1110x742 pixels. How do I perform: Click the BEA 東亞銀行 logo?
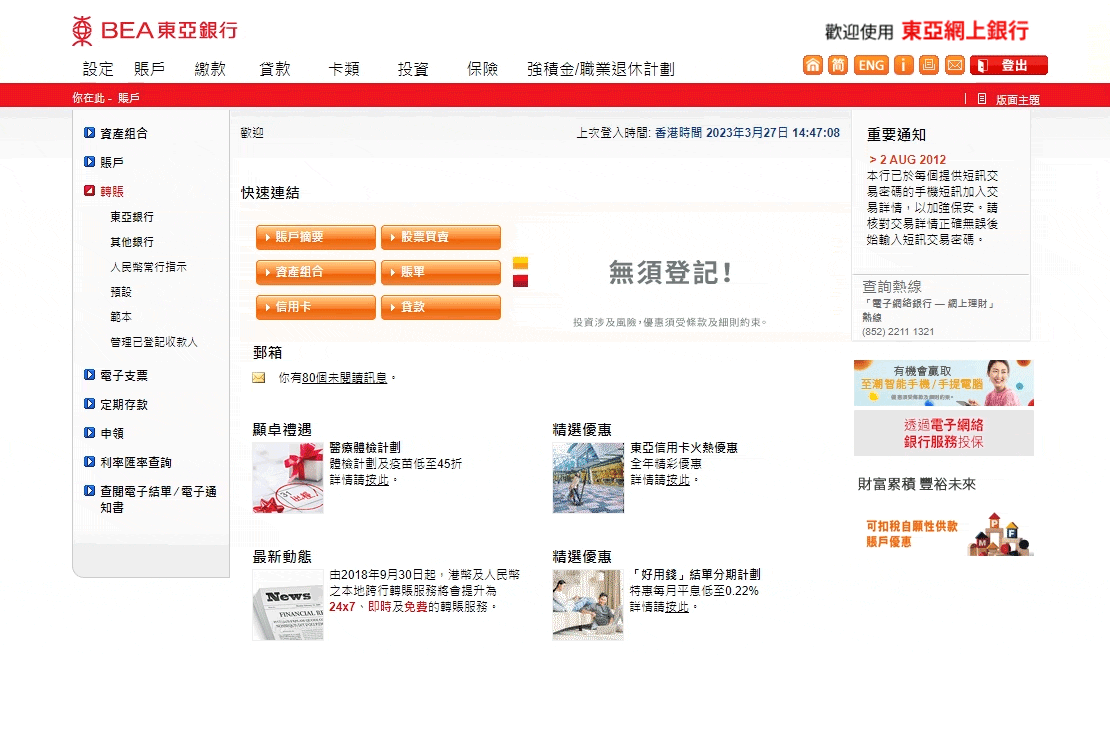coord(155,30)
